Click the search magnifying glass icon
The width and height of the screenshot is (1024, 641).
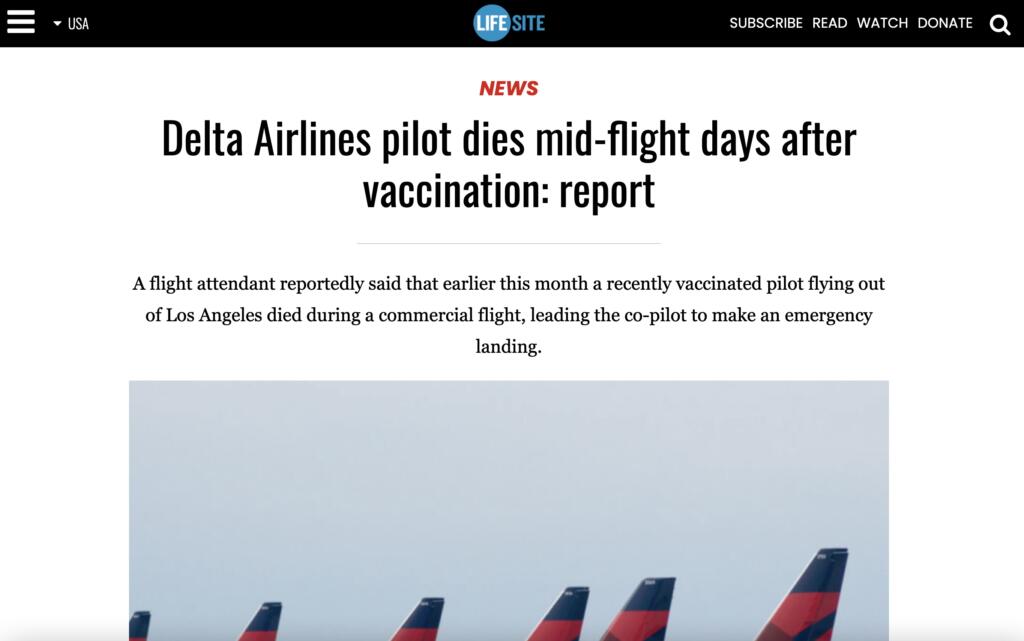click(999, 24)
